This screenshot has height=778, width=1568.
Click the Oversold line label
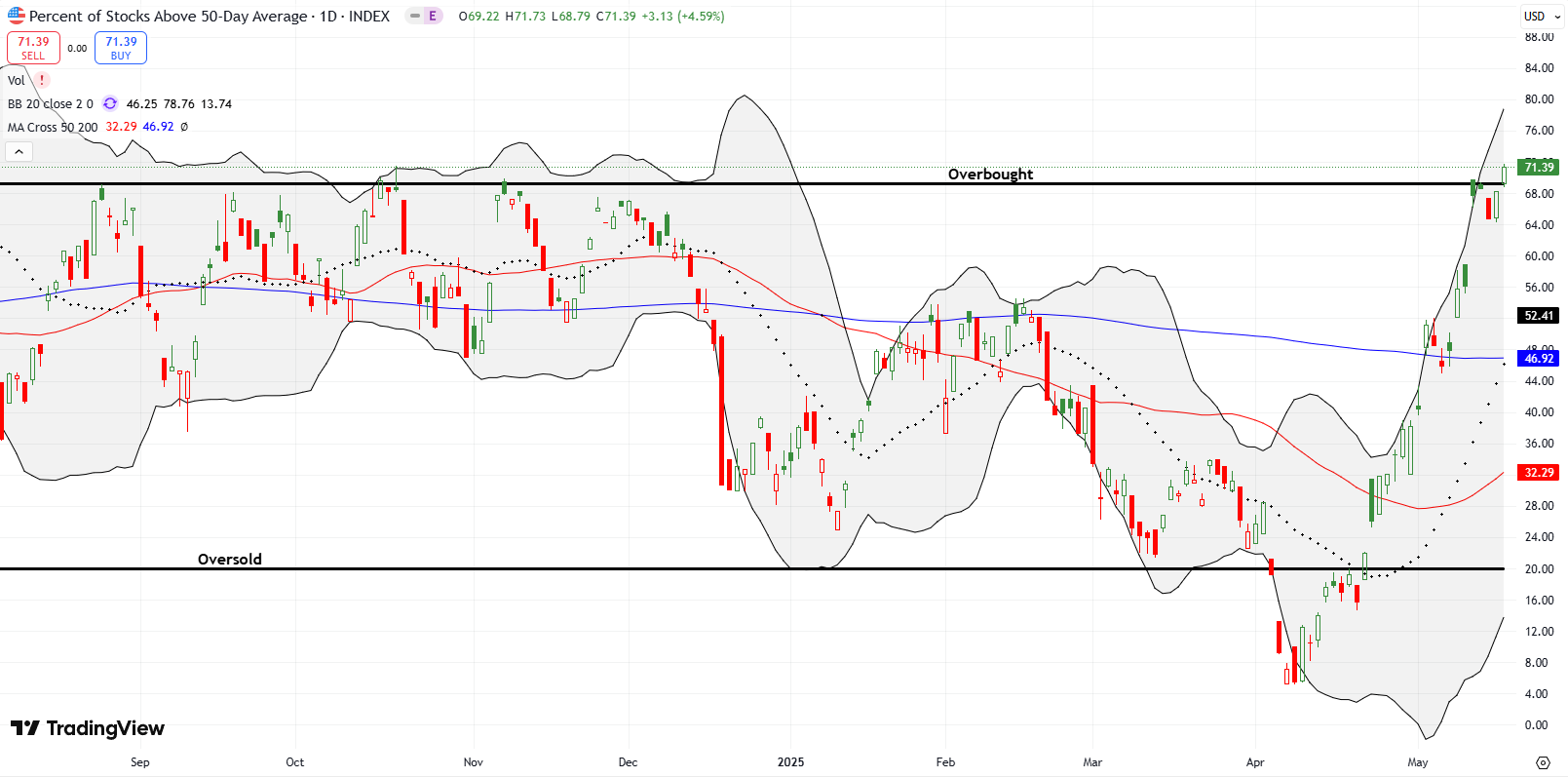pos(230,559)
